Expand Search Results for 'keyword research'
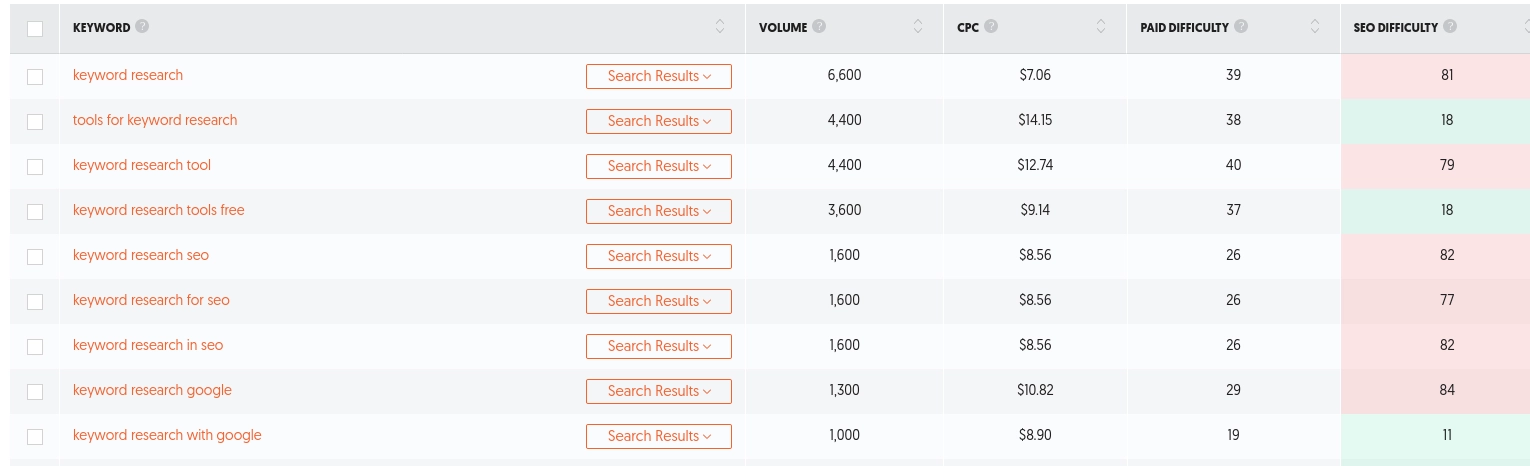 659,76
